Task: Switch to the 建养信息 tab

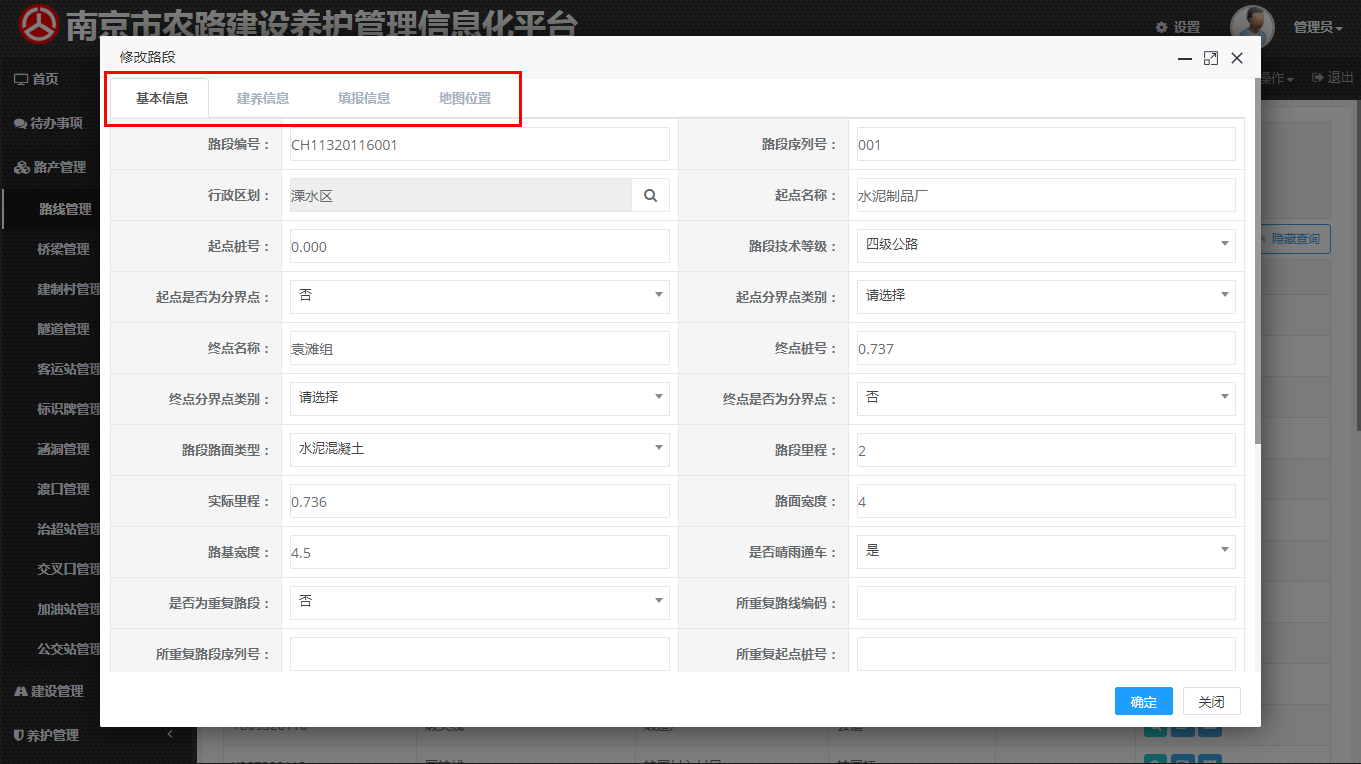Action: coord(263,98)
